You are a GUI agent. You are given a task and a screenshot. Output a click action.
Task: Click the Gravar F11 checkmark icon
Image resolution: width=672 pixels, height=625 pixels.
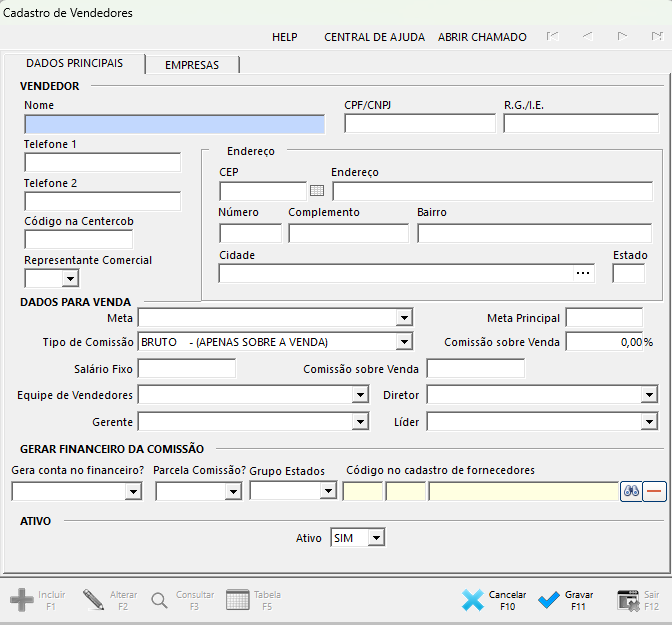point(549,600)
